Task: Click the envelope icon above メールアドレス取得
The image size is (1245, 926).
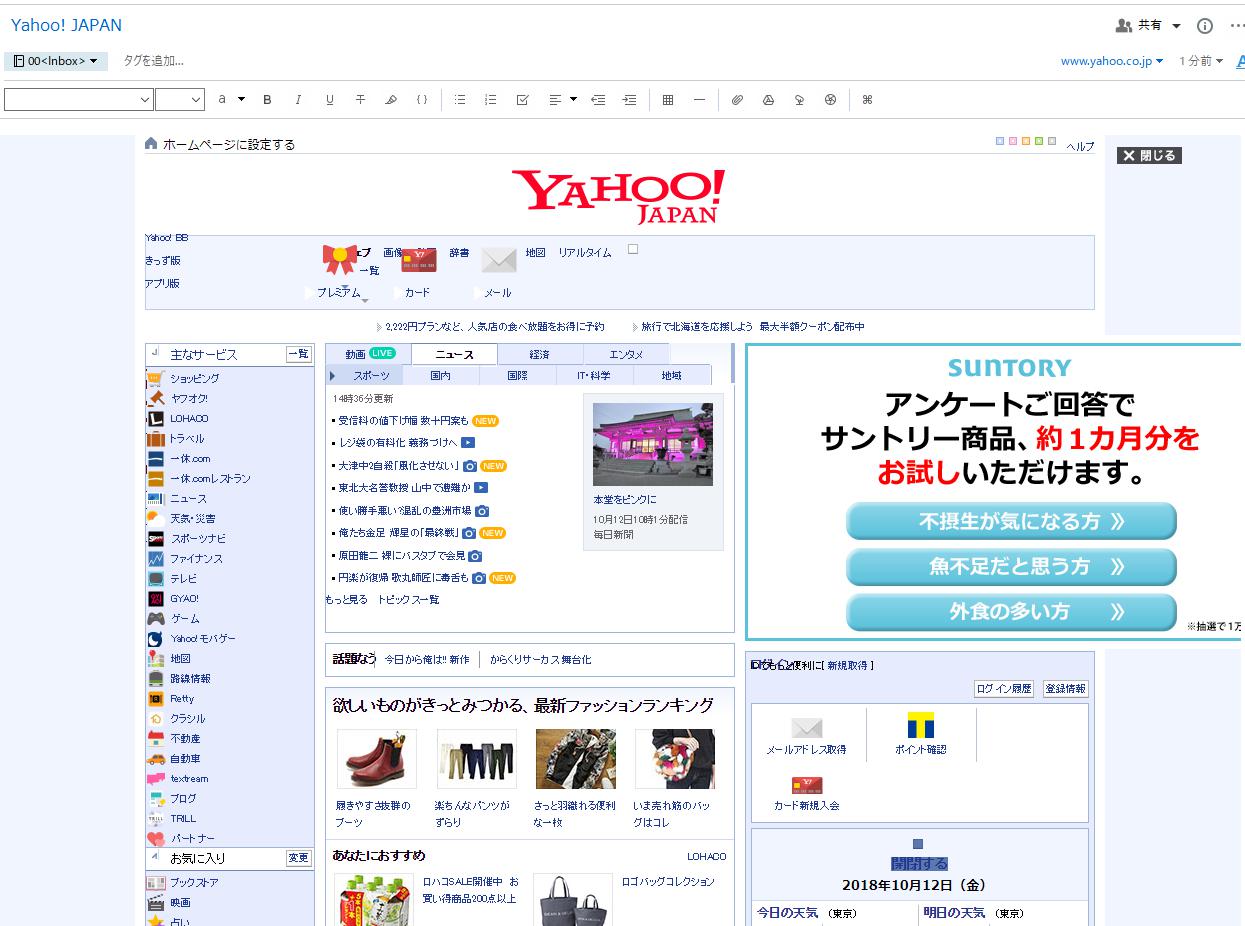Action: click(806, 727)
